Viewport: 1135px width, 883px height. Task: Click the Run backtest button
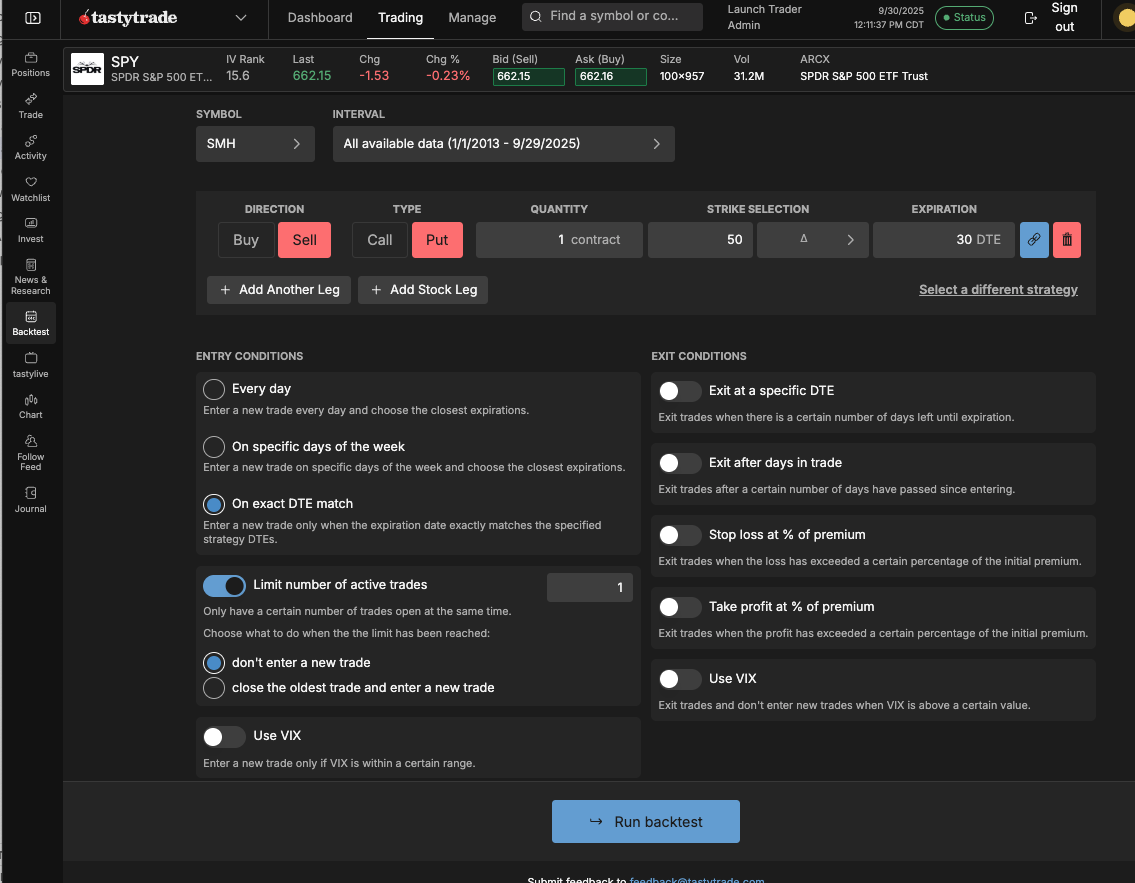coord(646,821)
